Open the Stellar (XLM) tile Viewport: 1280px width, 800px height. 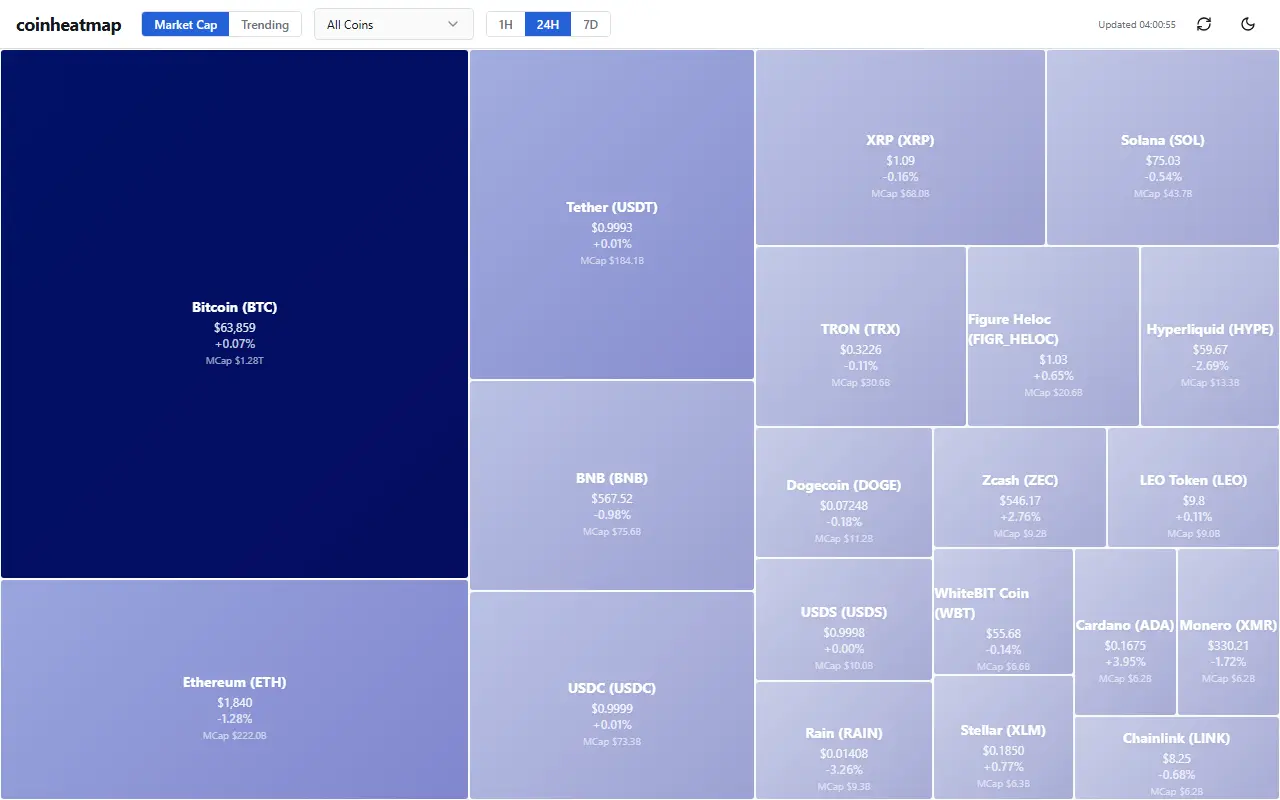coord(1003,737)
